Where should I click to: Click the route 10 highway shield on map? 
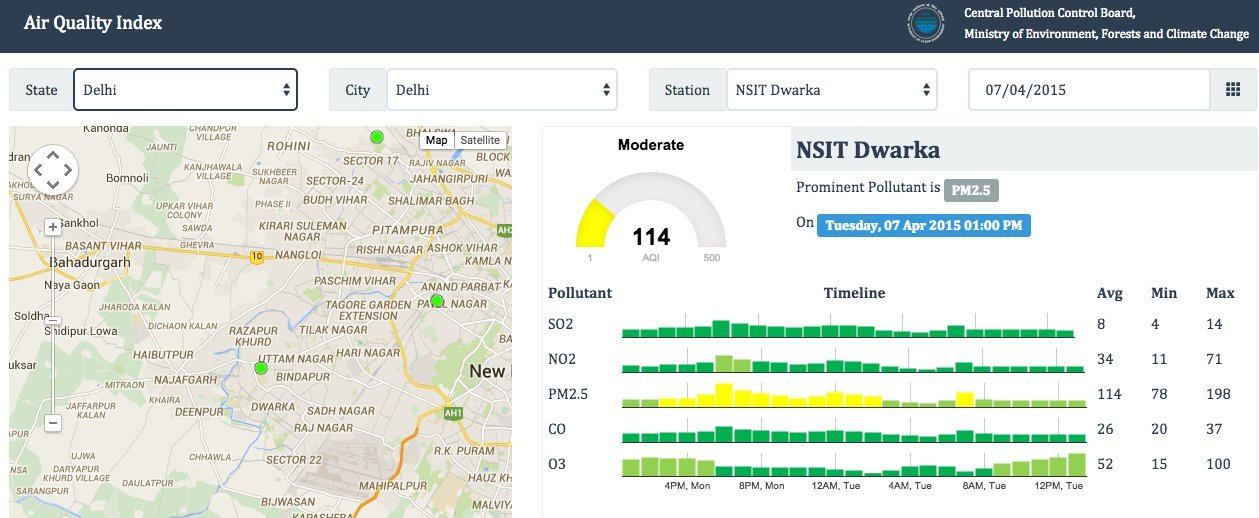pyautogui.click(x=257, y=257)
